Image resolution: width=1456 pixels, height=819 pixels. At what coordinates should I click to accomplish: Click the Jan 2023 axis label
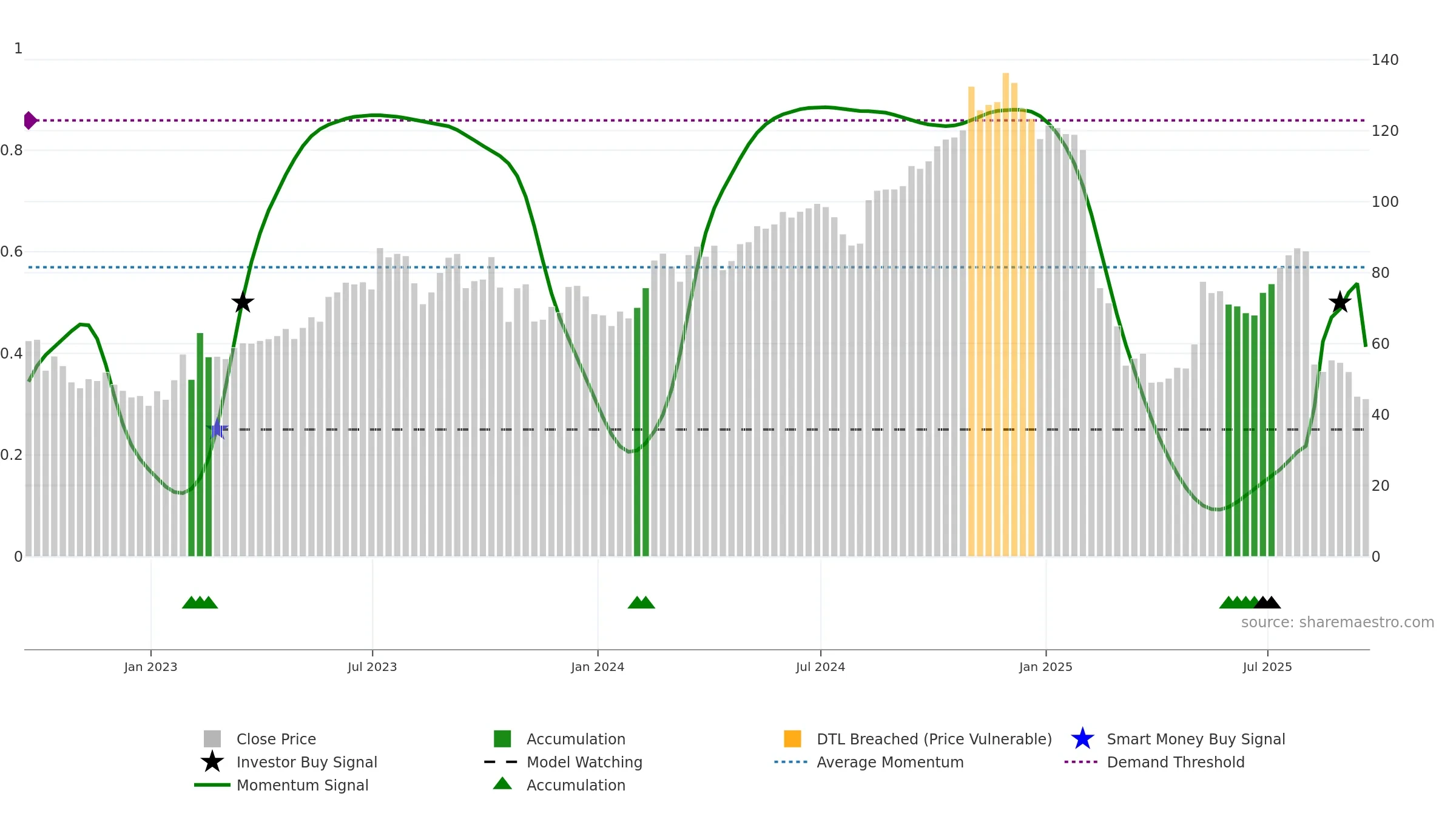click(x=150, y=667)
